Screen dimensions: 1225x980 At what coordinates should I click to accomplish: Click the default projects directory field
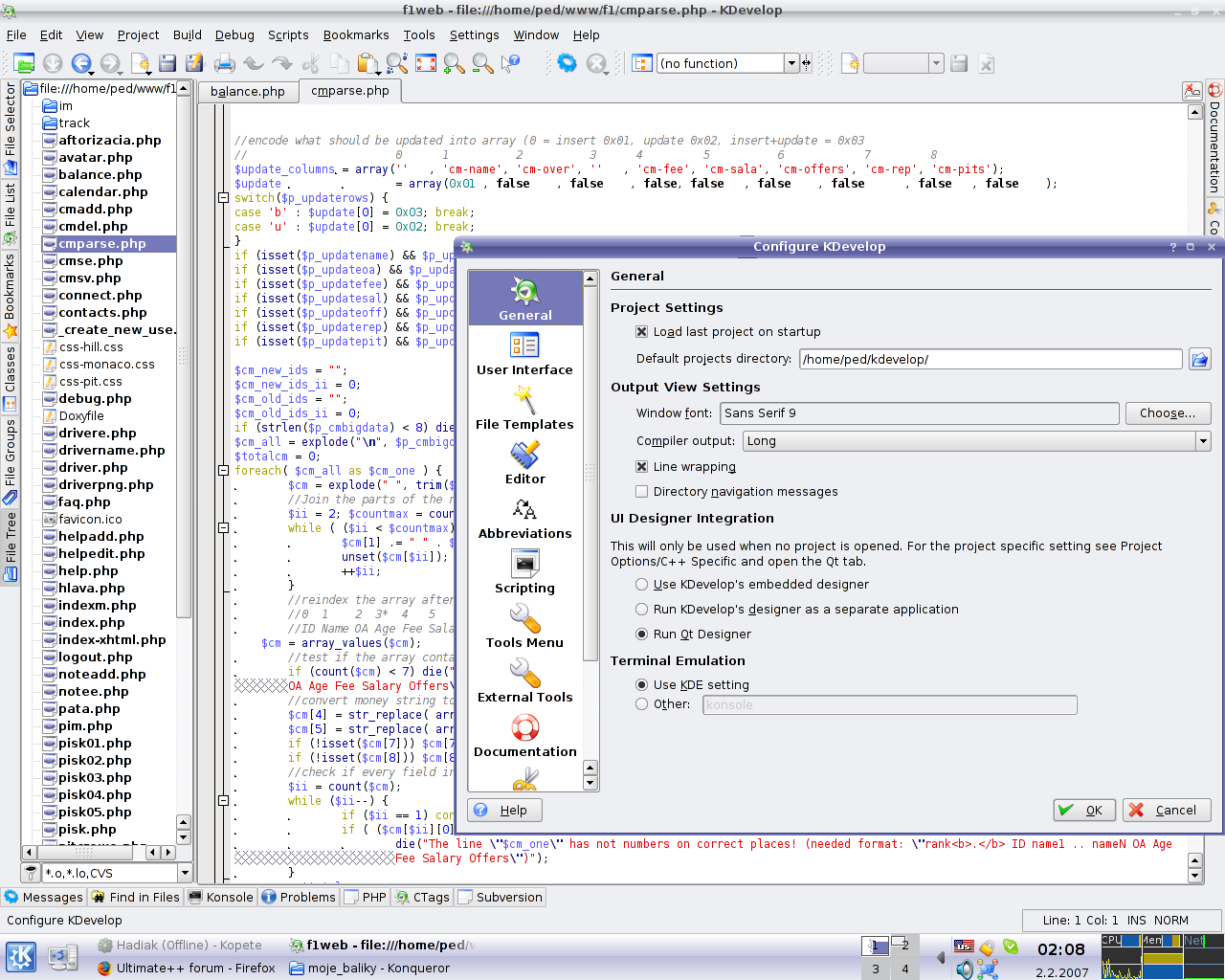click(990, 359)
